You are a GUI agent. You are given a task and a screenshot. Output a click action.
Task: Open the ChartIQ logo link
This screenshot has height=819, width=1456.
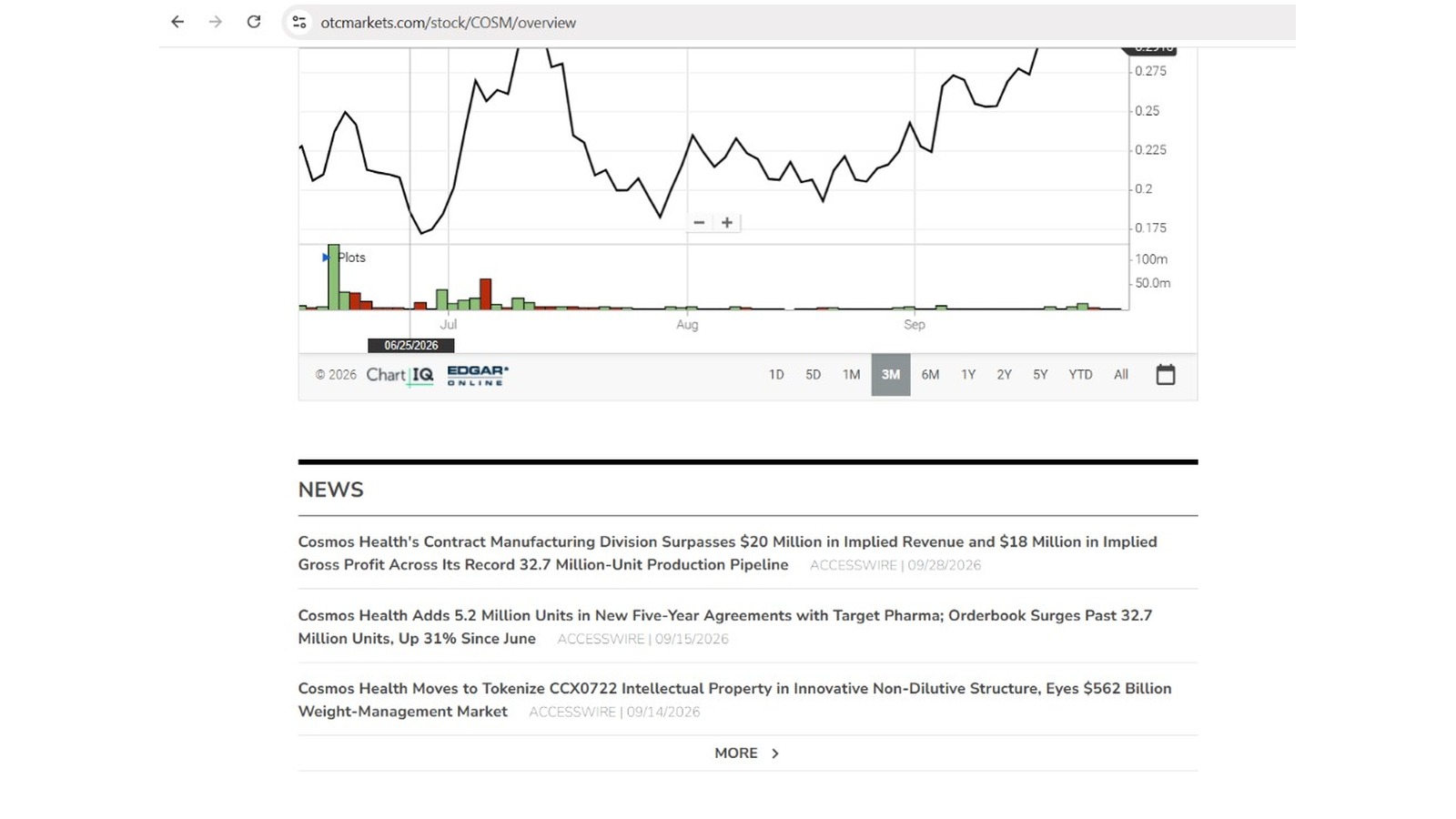(400, 375)
